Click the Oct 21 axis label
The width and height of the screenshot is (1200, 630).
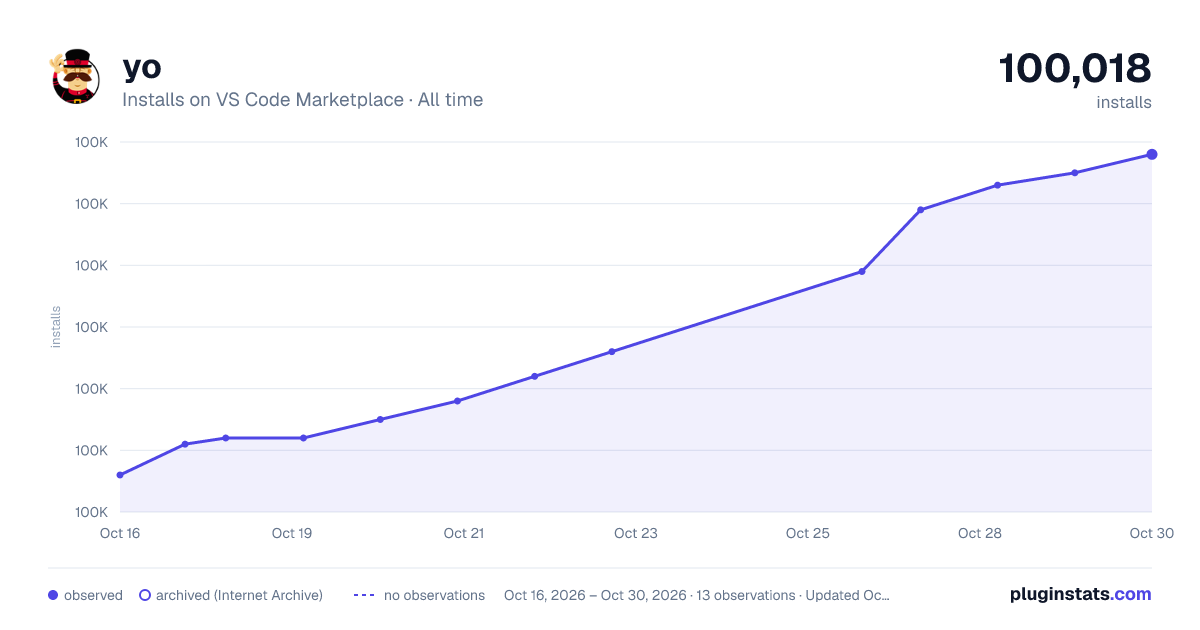(464, 533)
